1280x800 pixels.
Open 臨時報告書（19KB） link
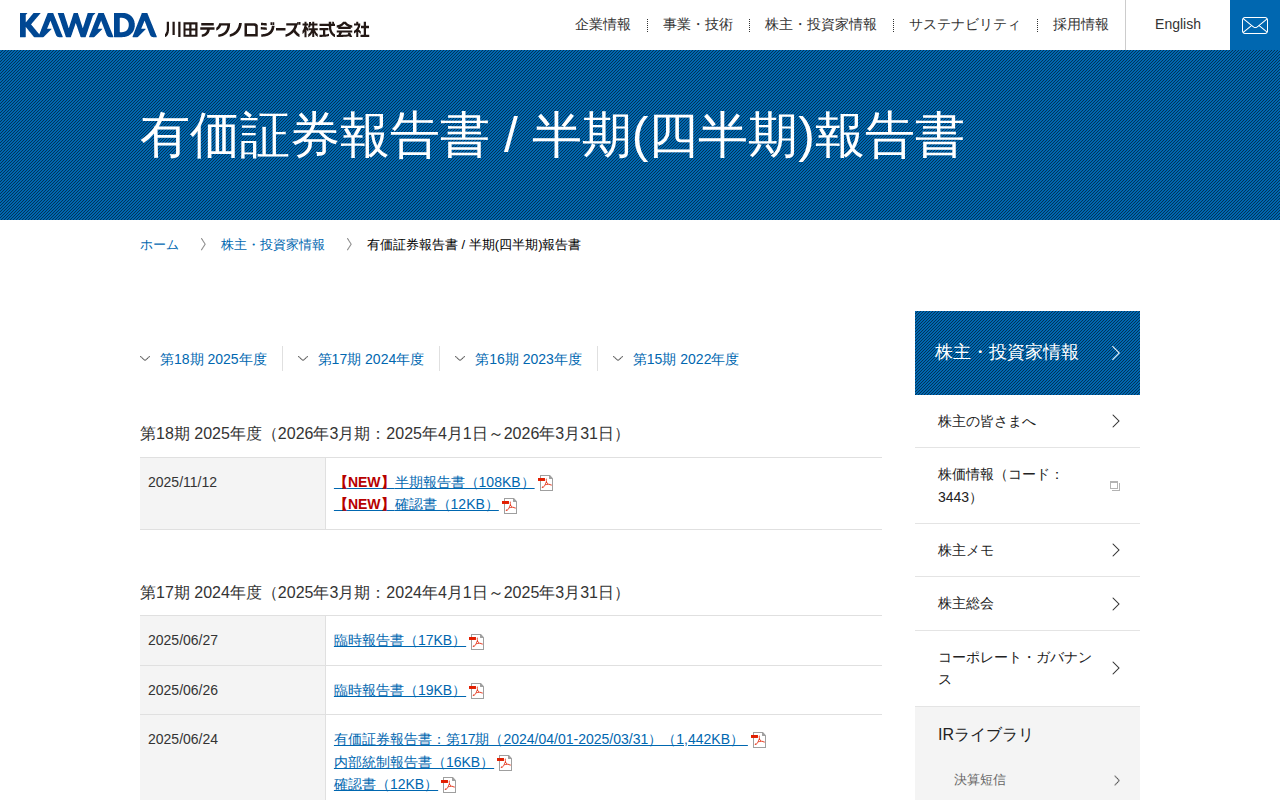(x=400, y=690)
